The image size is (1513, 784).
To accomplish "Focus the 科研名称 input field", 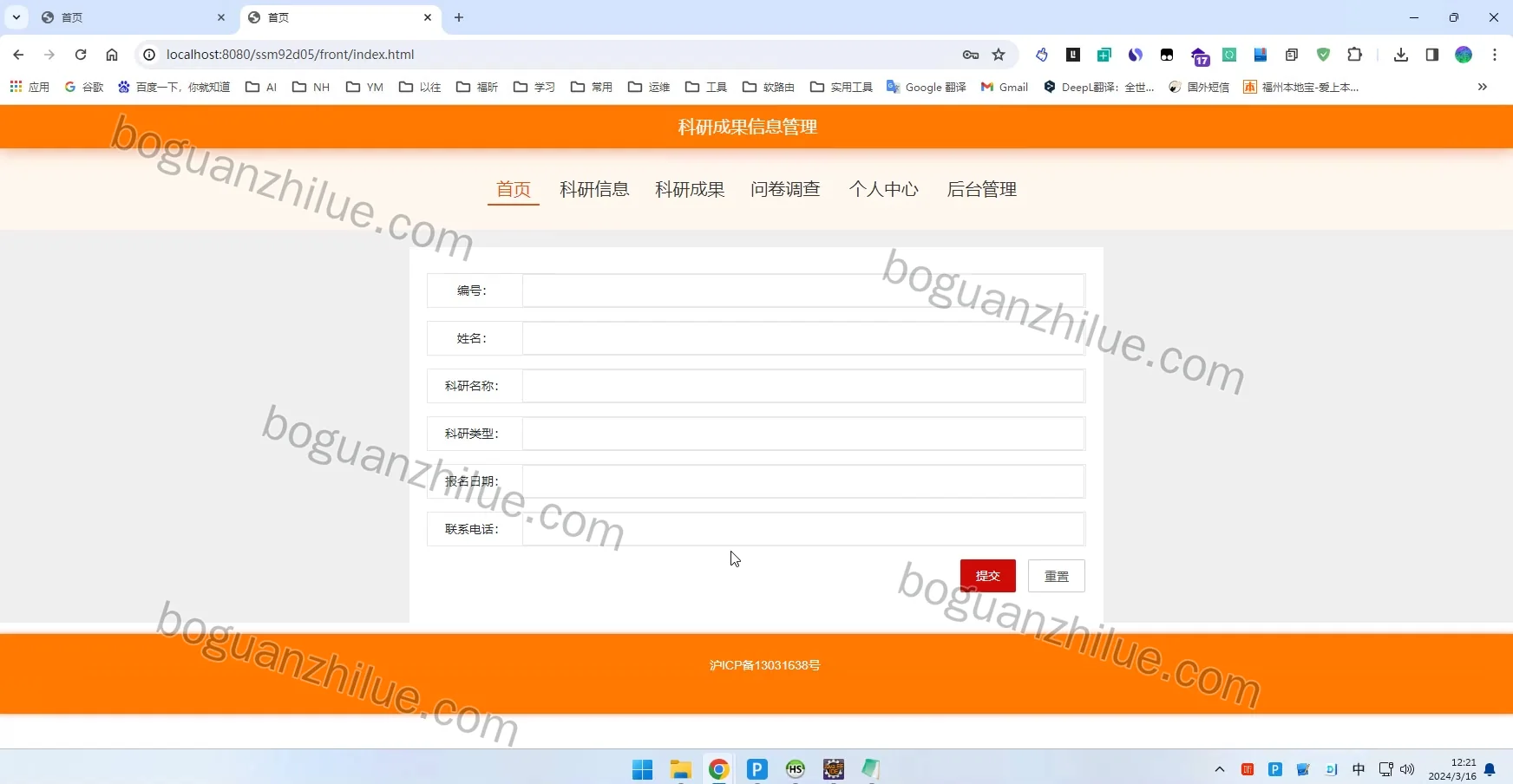I will [x=803, y=386].
